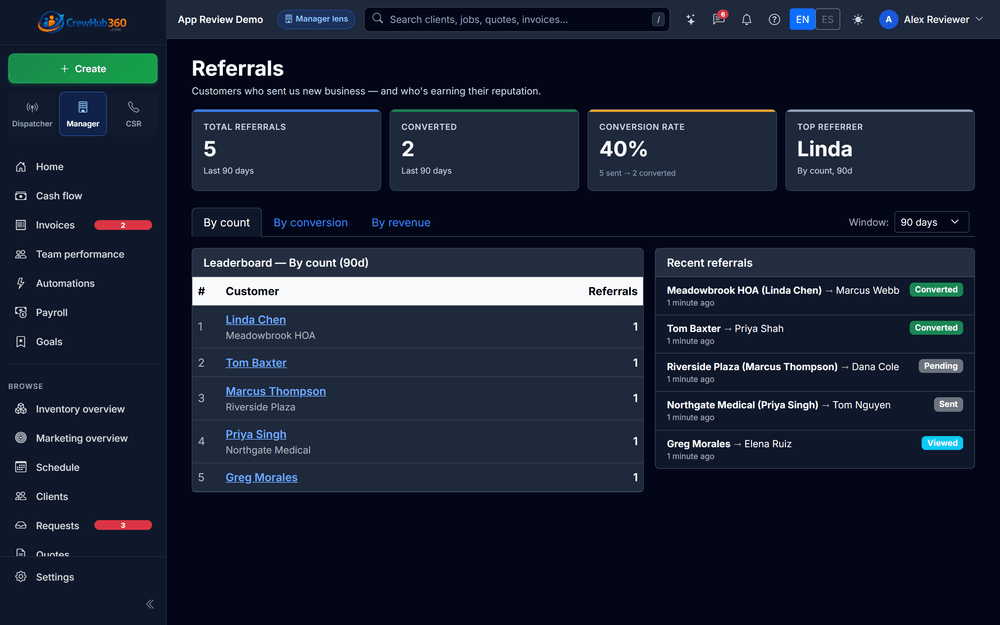1000x625 pixels.
Task: Open Marcus Thompson customer link
Action: click(276, 392)
